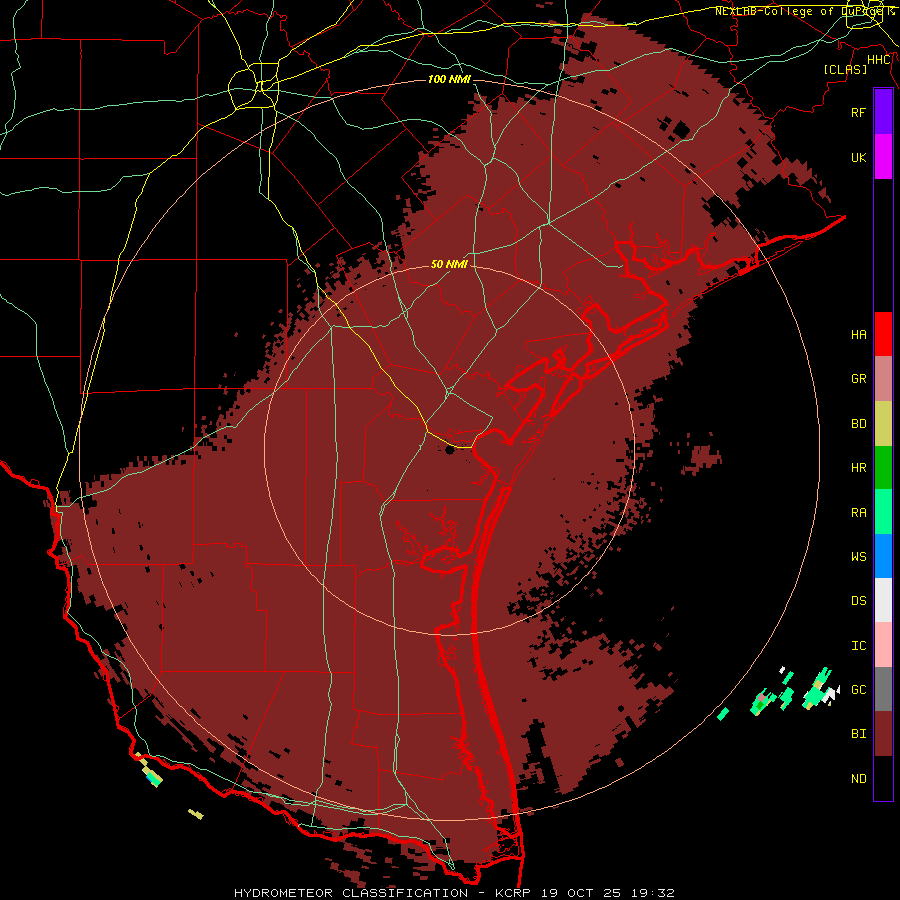This screenshot has height=900, width=900.
Task: Click the ND black legend swatch
Action: [x=883, y=778]
